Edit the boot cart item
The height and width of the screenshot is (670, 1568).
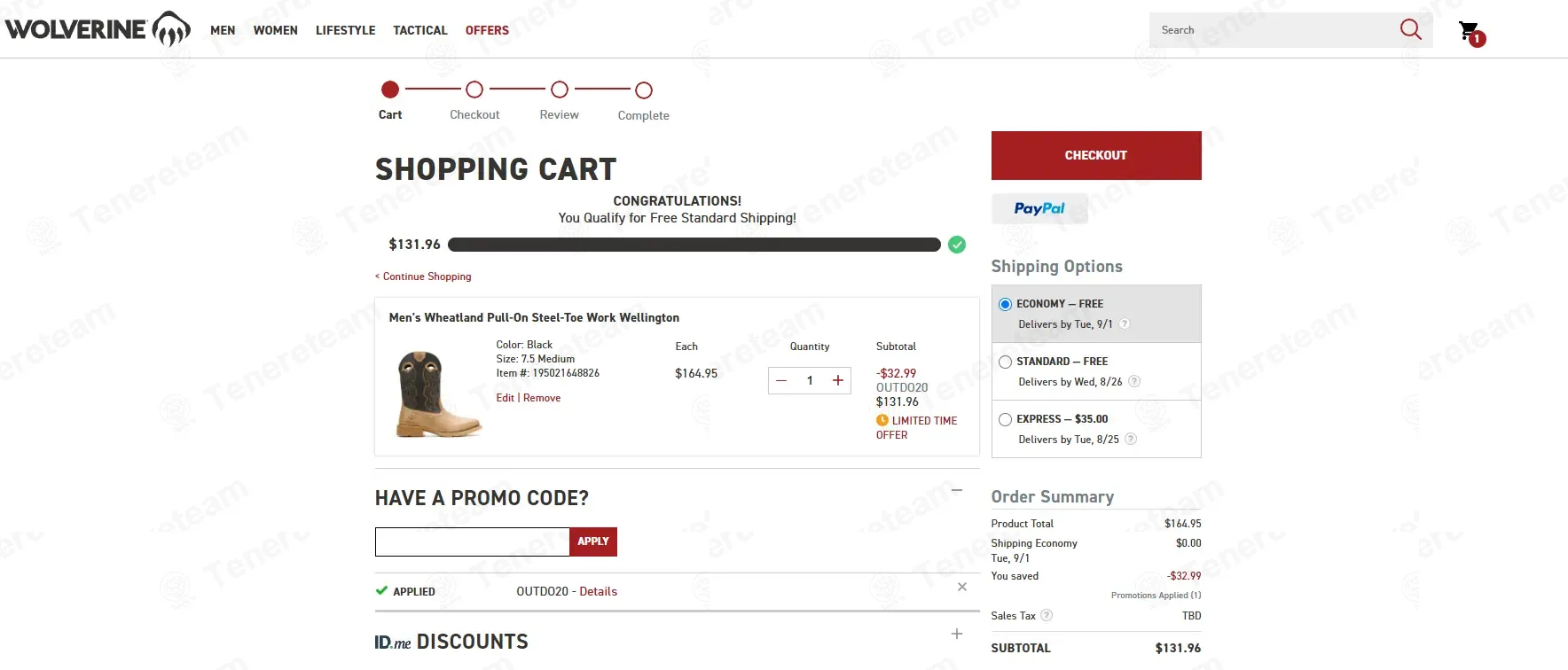[506, 398]
